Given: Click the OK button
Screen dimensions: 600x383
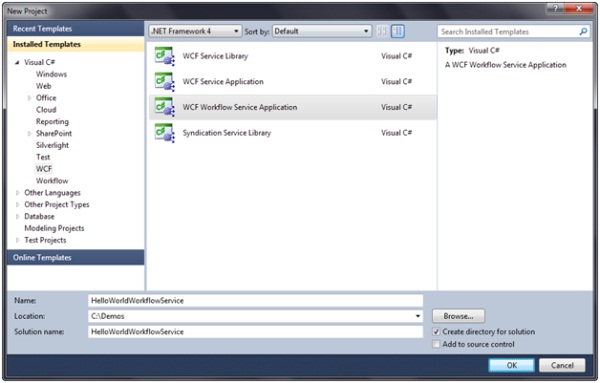Looking at the screenshot, I should point(512,365).
